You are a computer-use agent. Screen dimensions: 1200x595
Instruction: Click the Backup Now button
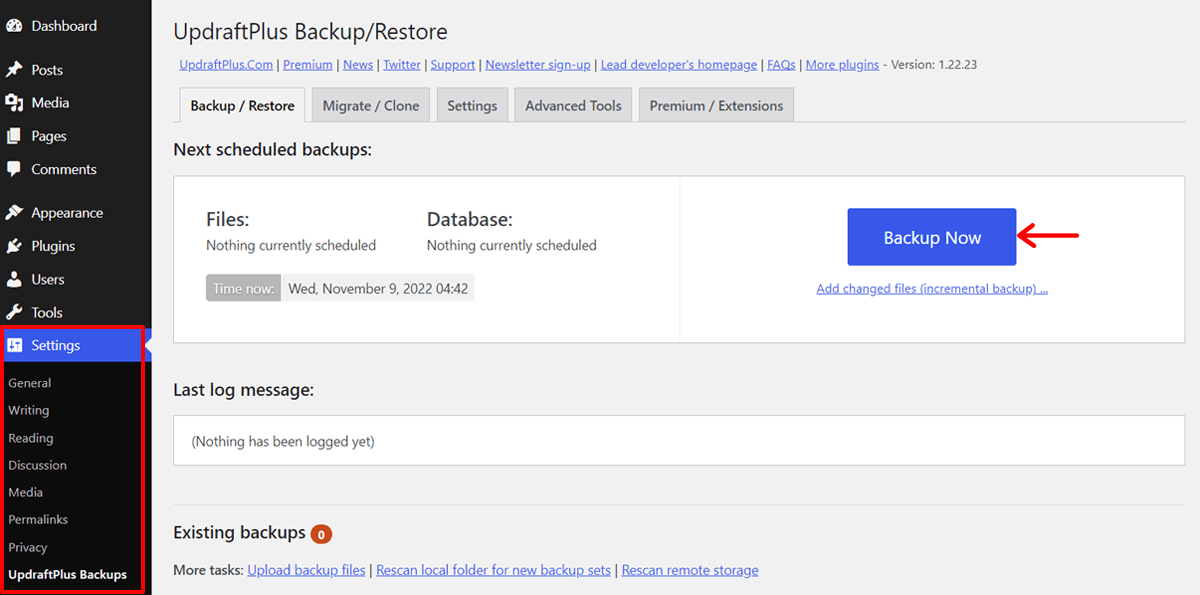coord(932,237)
